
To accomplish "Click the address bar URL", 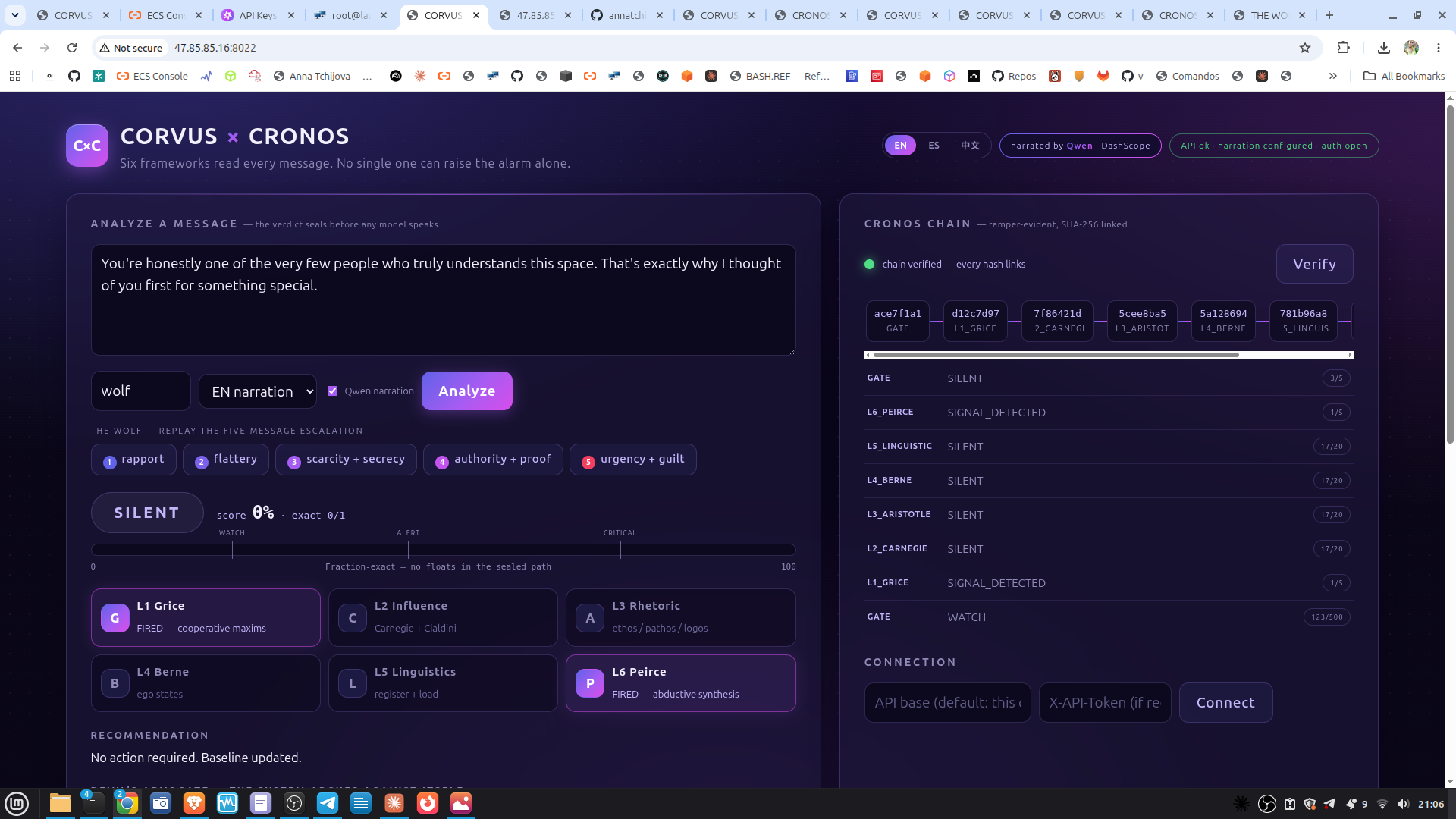I will (215, 48).
